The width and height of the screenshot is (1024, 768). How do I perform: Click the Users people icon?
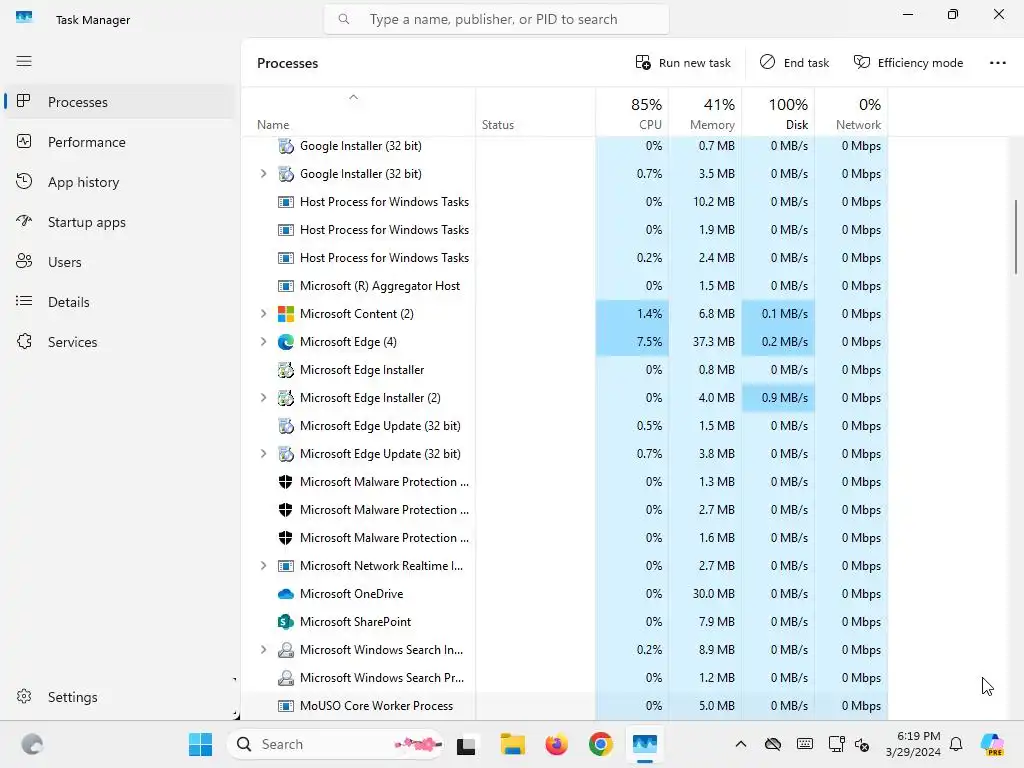tap(24, 261)
